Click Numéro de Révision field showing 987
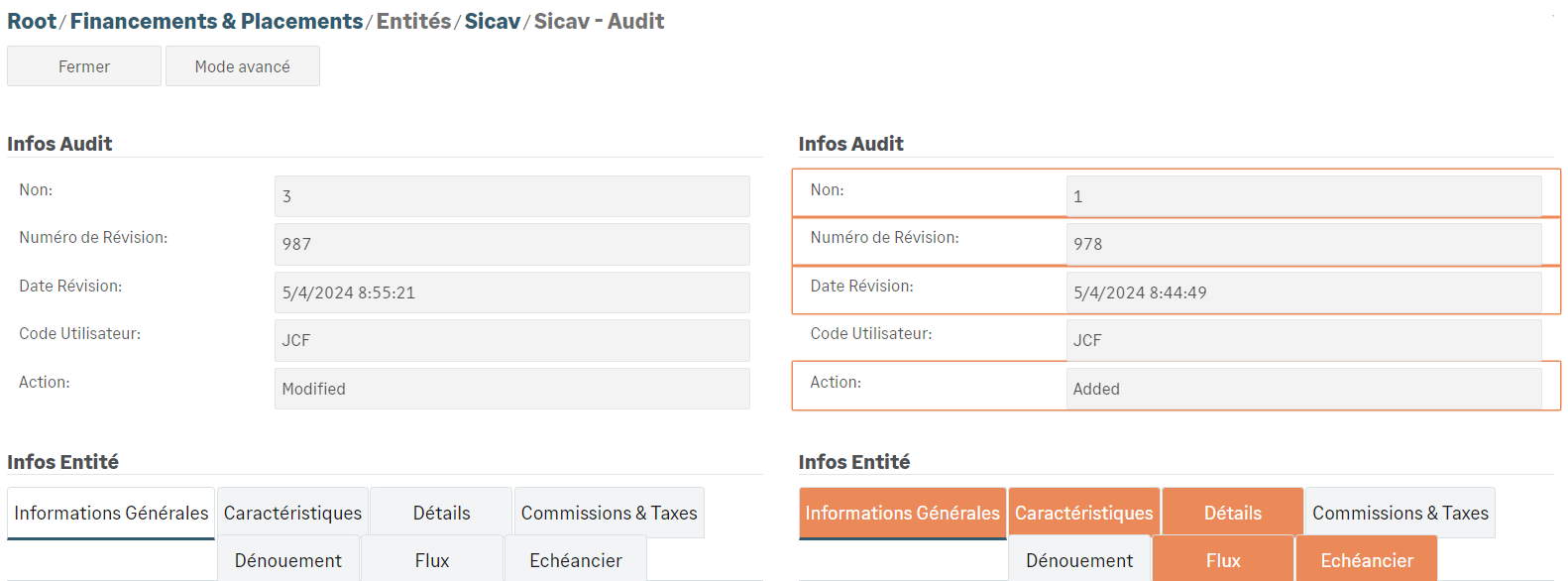The image size is (1568, 581). [x=511, y=244]
